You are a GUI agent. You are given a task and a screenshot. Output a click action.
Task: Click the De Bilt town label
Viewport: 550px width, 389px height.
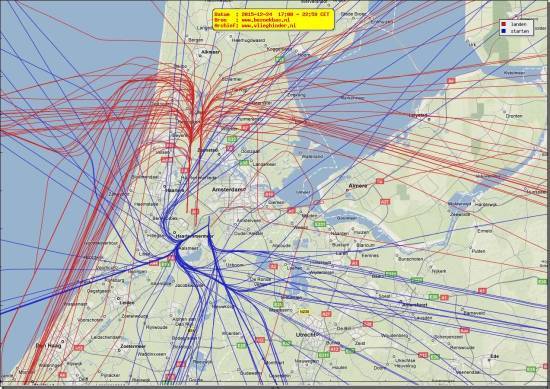click(x=344, y=328)
